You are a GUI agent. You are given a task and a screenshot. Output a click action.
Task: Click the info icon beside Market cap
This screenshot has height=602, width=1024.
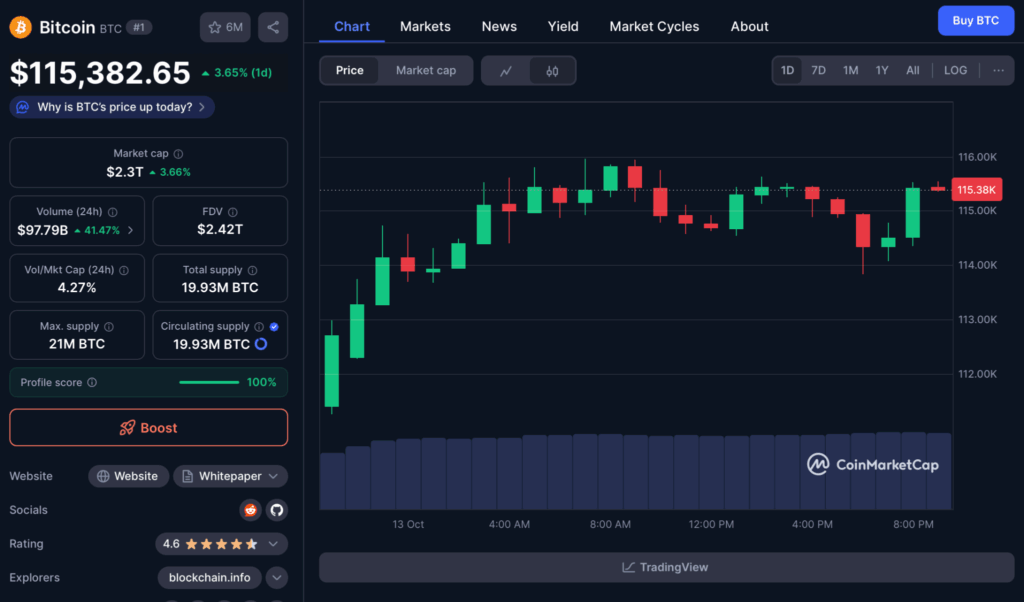[x=179, y=154]
